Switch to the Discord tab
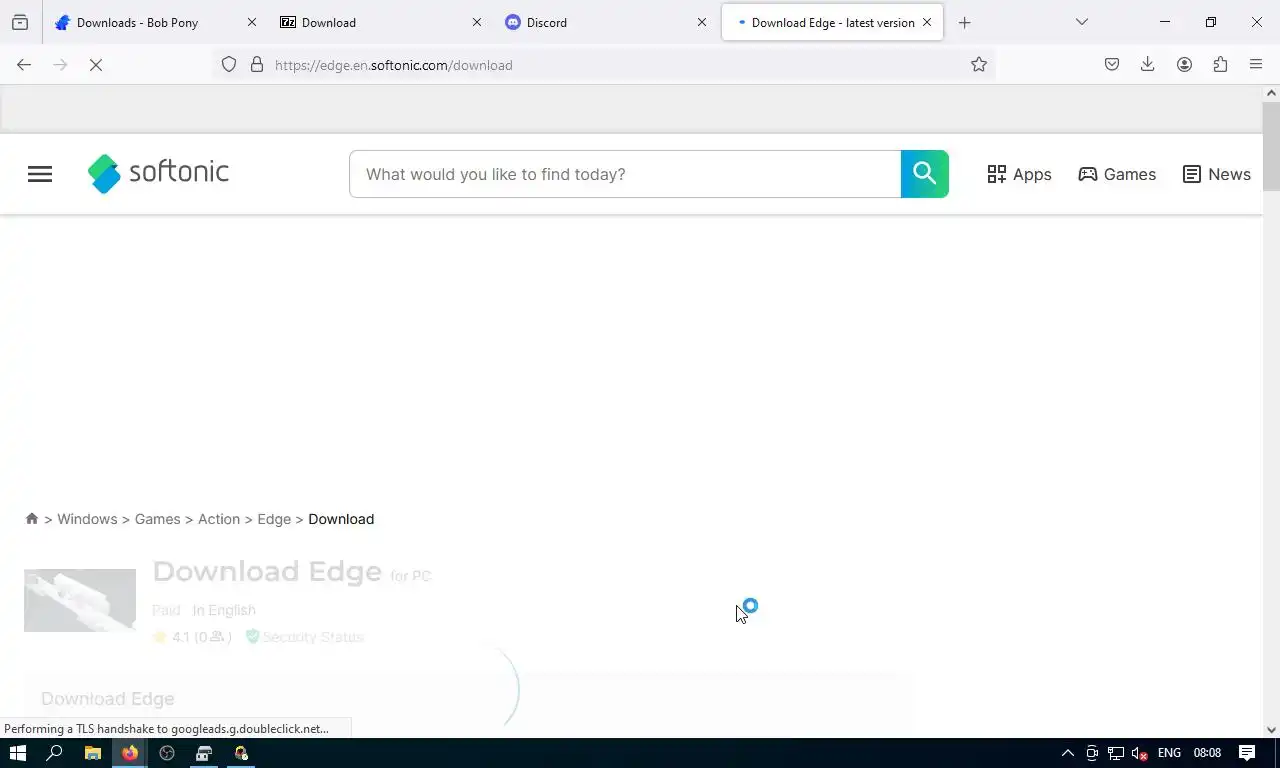 (606, 22)
